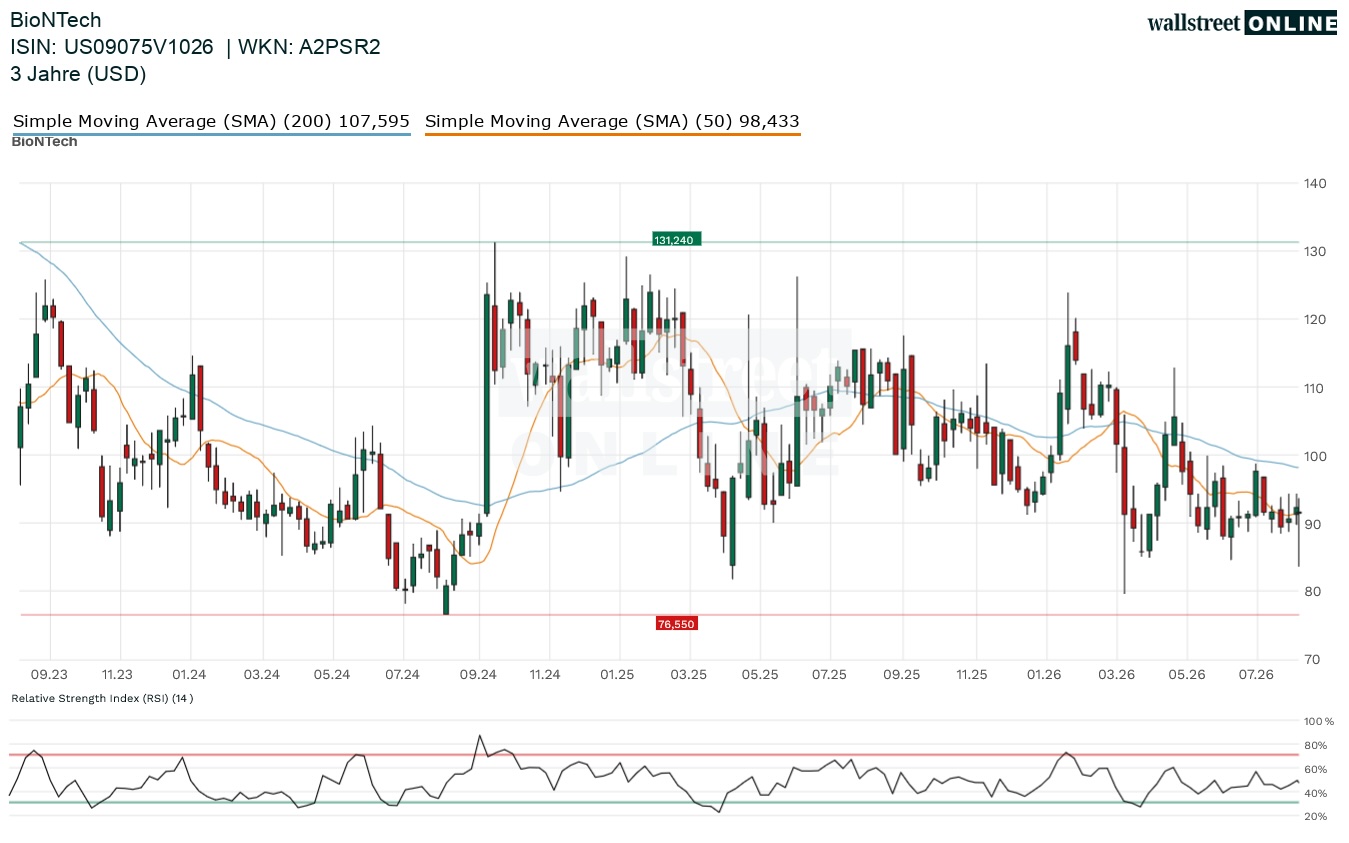Select the 09.25 date axis label
The image size is (1349, 843).
click(901, 675)
